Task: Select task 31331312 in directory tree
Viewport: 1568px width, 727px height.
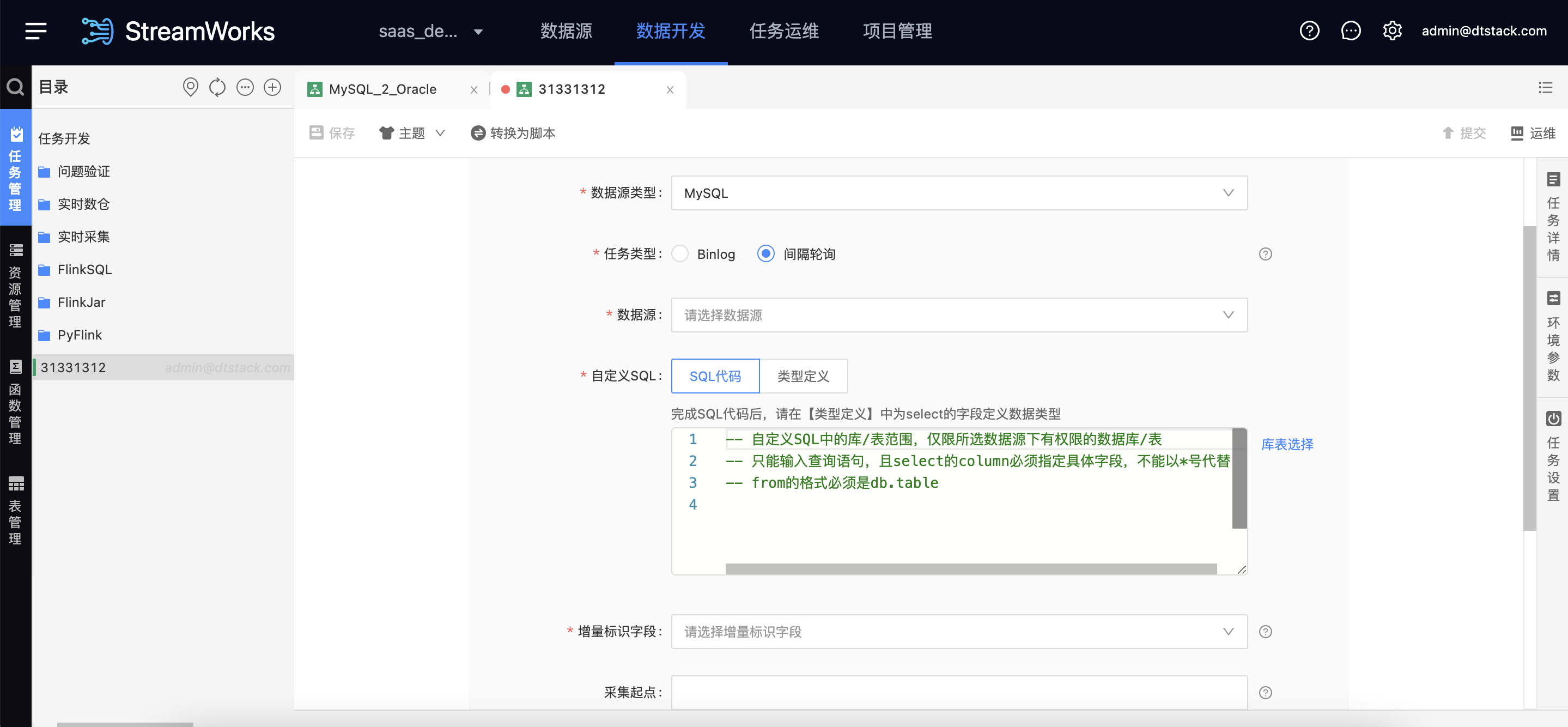Action: tap(163, 367)
